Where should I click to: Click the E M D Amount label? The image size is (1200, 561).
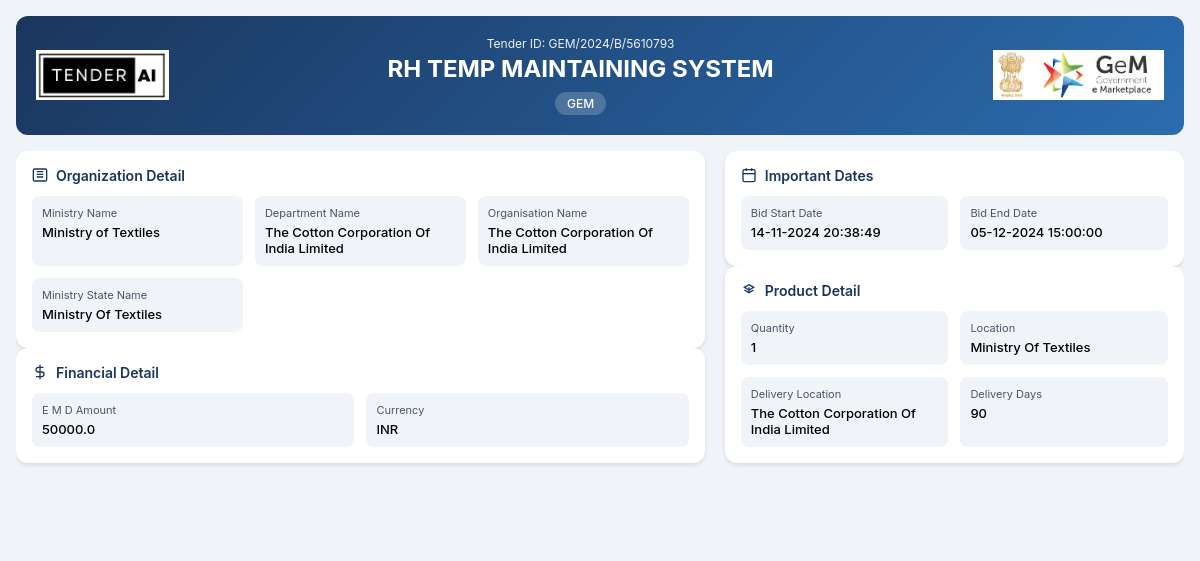point(79,410)
